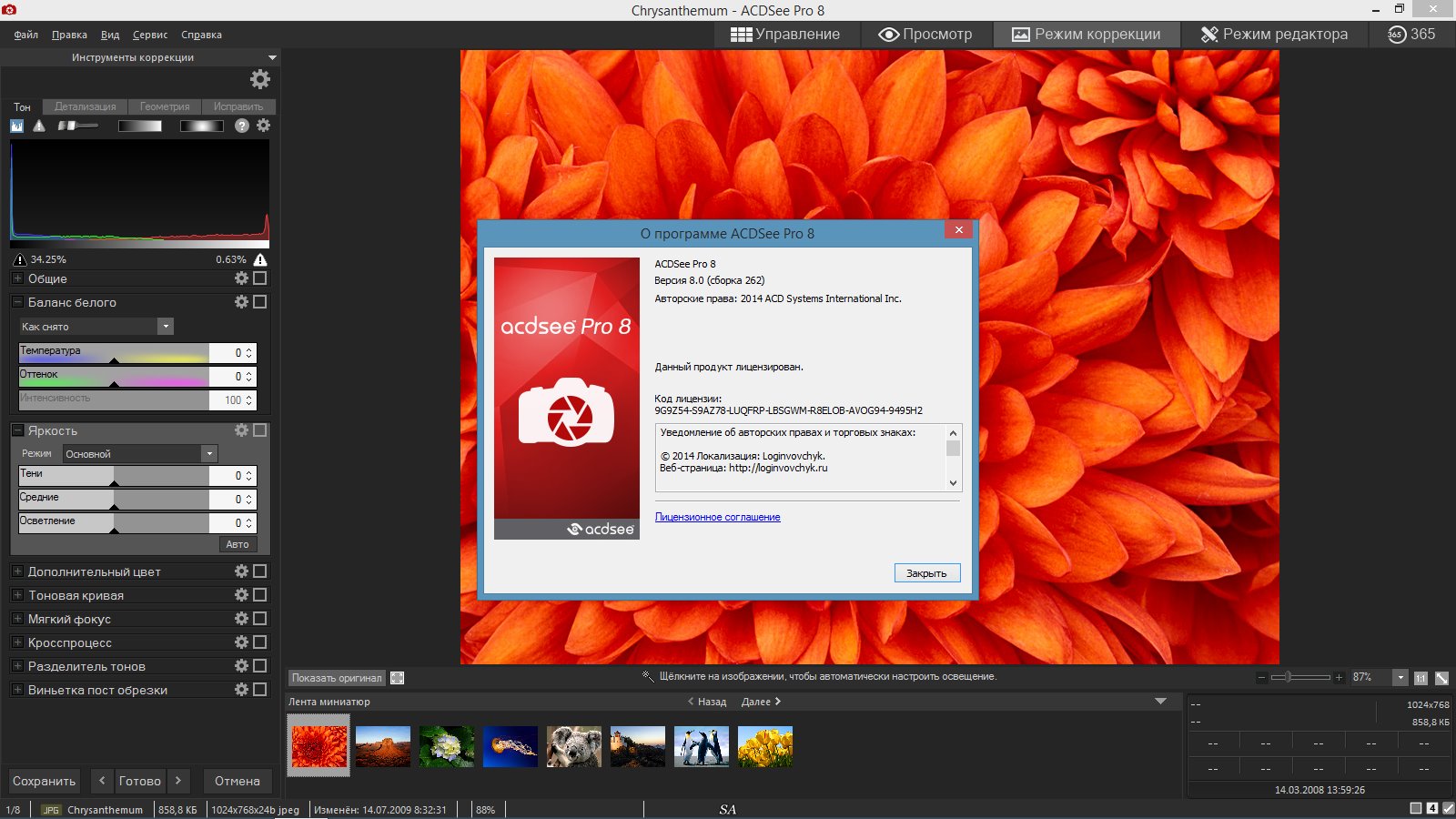Open the gear settings for Разделитель тонов
1456x819 pixels.
(x=241, y=666)
